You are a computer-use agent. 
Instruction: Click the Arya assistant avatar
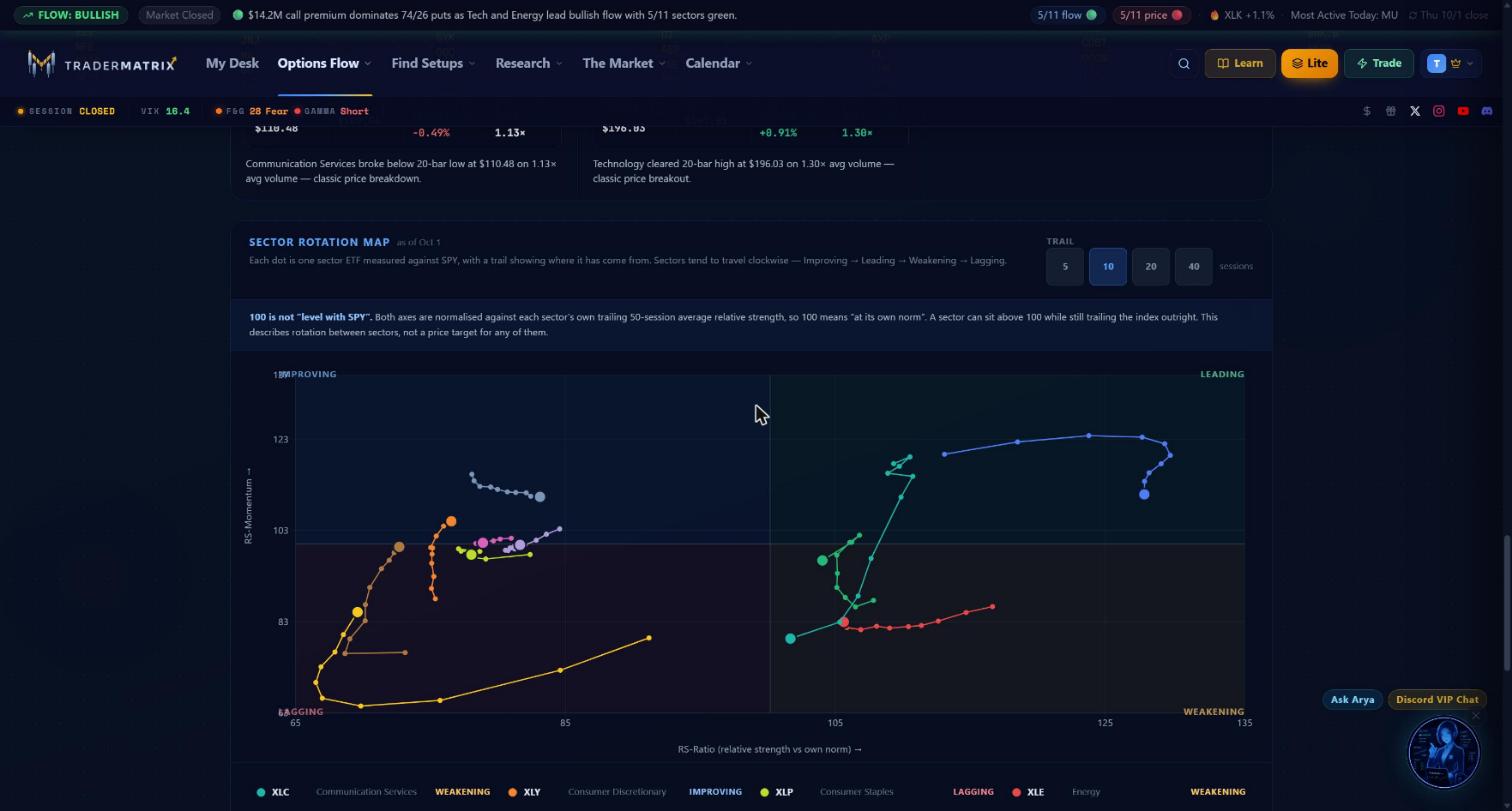pos(1443,752)
